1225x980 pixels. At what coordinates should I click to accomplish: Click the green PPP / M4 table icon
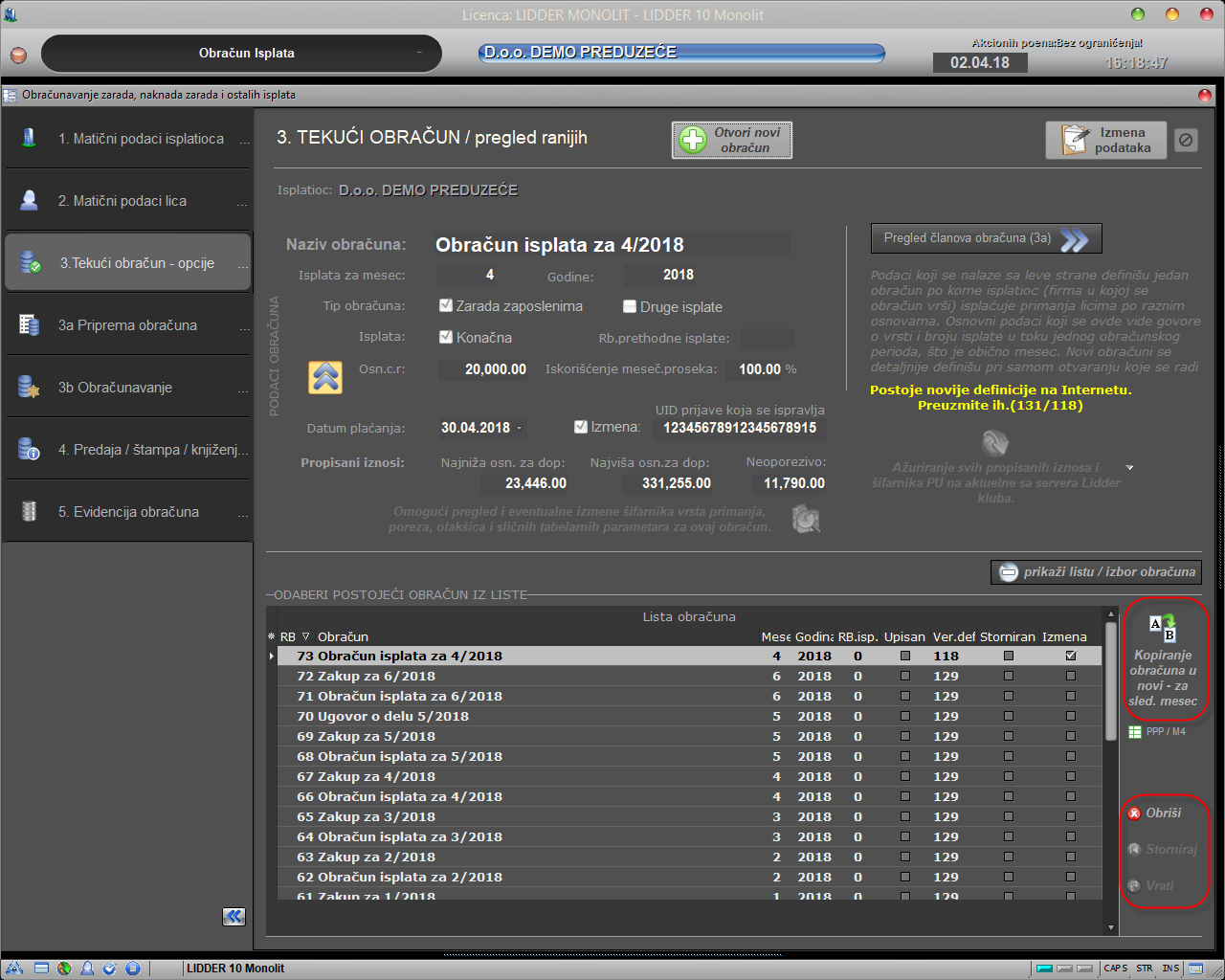[x=1135, y=731]
